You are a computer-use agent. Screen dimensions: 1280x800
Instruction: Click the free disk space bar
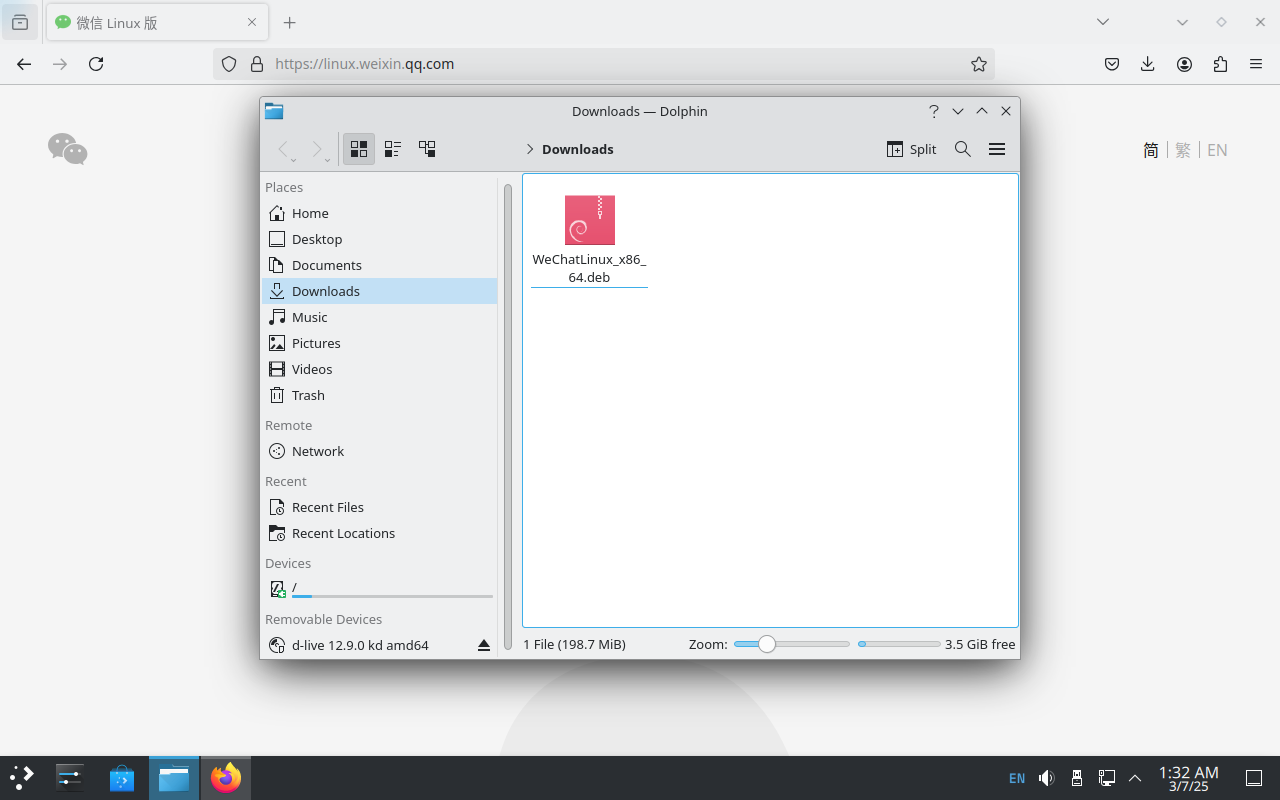pyautogui.click(x=899, y=644)
